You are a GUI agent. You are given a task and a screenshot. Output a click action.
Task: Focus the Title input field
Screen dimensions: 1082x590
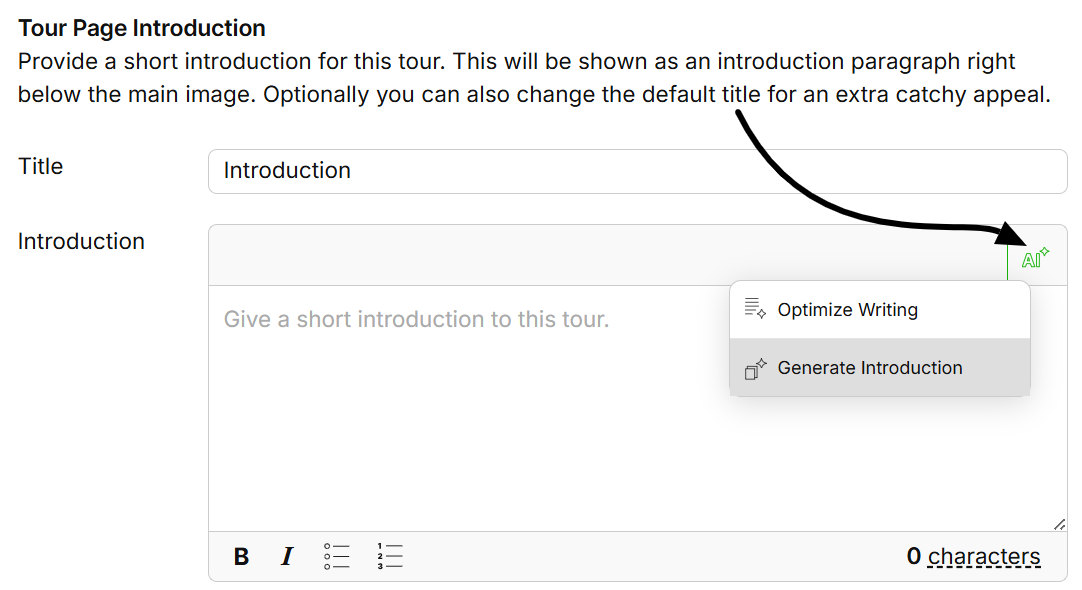[x=637, y=171]
